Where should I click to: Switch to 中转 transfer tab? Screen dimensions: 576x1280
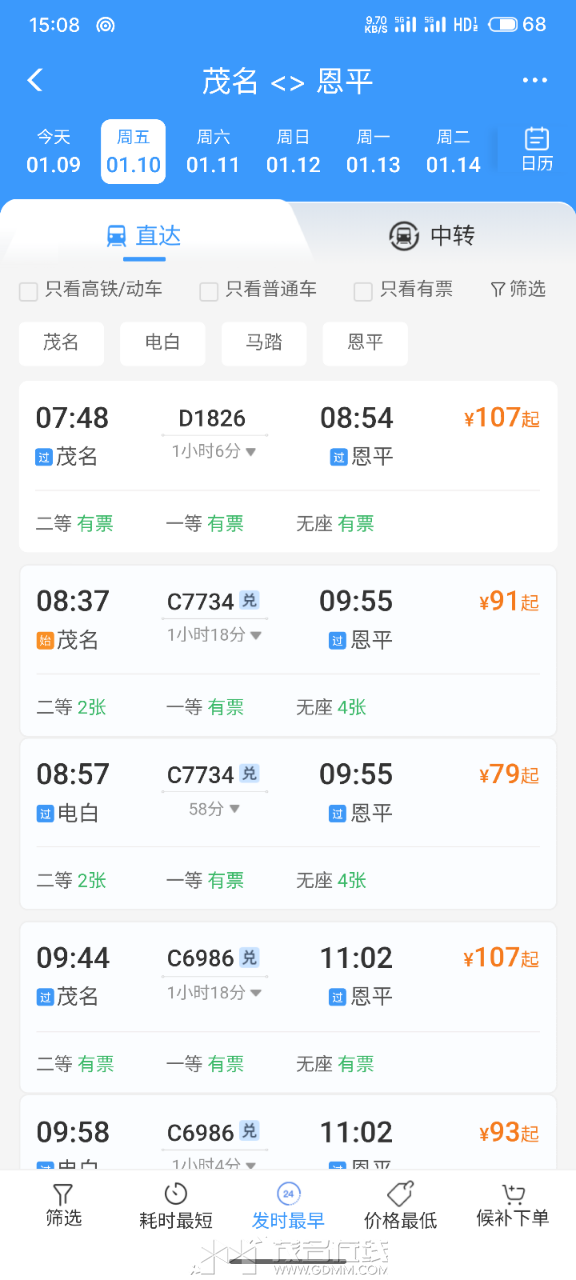pos(432,236)
